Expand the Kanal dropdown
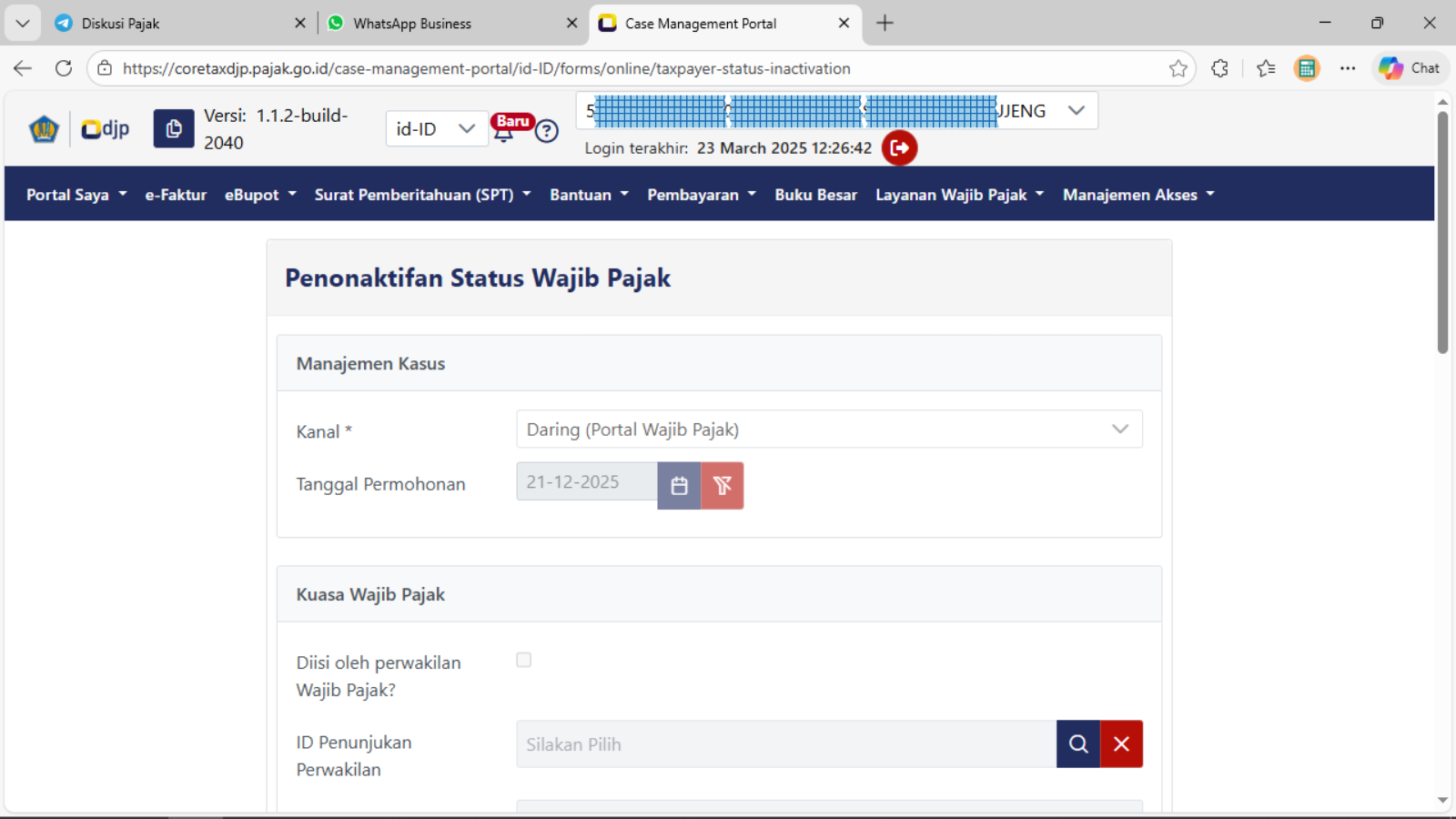 click(x=828, y=430)
